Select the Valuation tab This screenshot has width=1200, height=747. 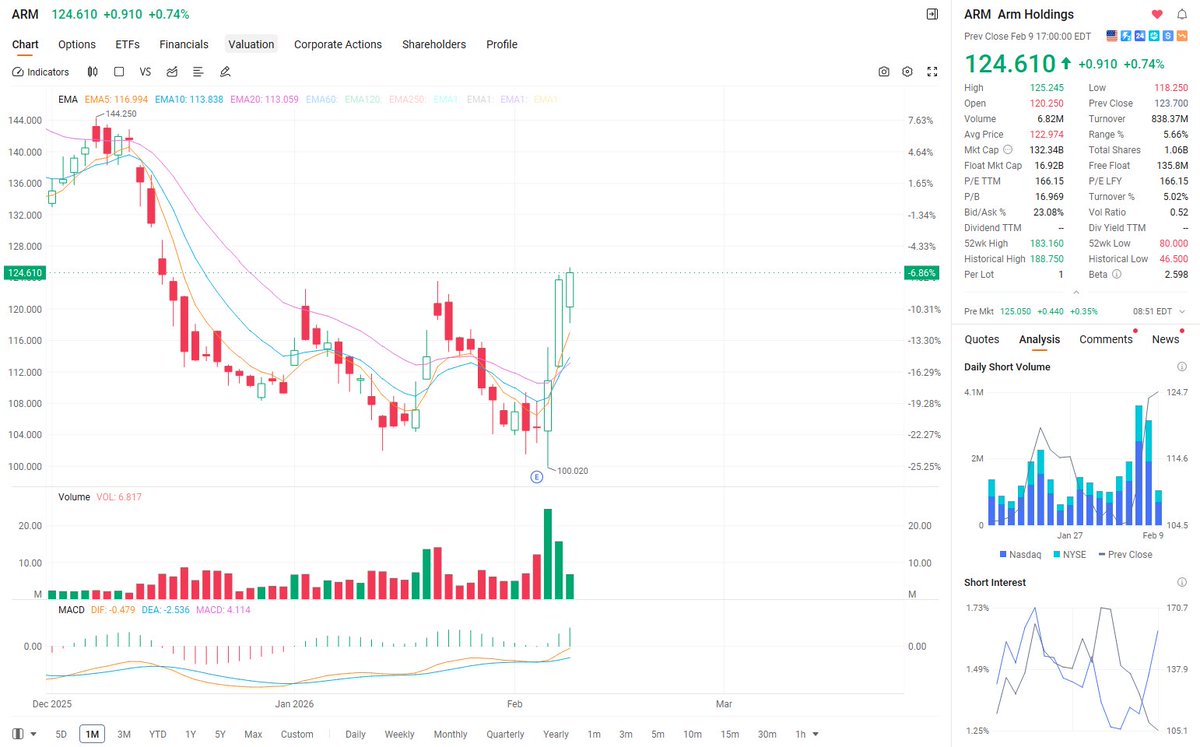(x=251, y=44)
